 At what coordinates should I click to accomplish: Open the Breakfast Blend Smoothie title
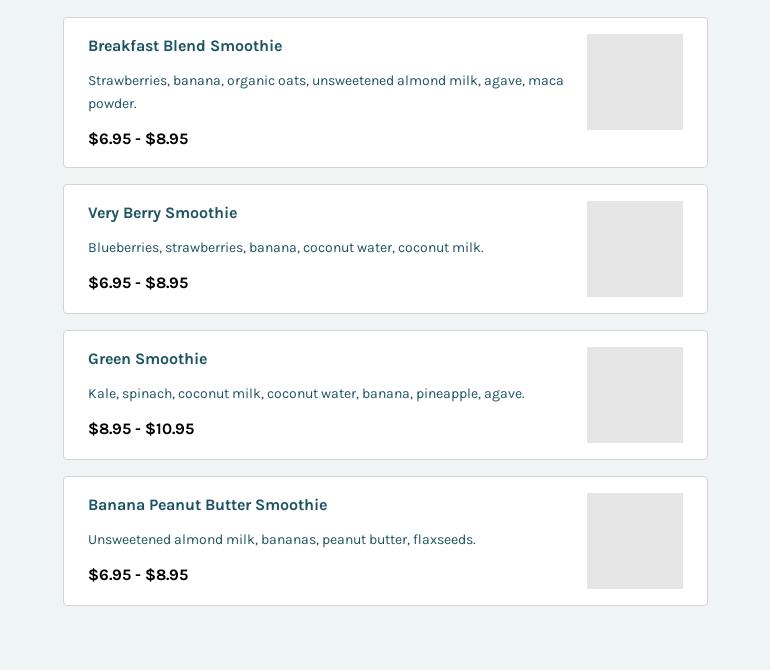coord(185,46)
